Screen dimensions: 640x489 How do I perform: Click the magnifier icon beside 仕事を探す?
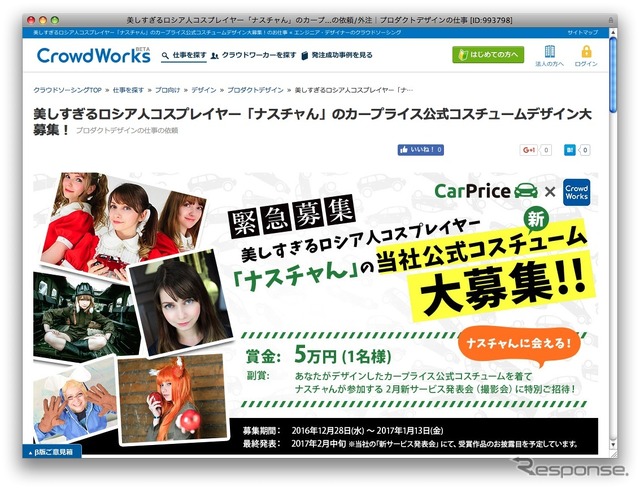tap(165, 56)
